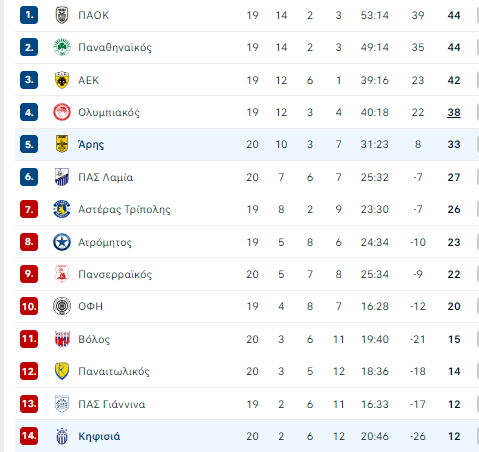The height and width of the screenshot is (452, 479).
Task: Click the Παναθηναϊκός green shamrock crest
Action: coord(62,47)
